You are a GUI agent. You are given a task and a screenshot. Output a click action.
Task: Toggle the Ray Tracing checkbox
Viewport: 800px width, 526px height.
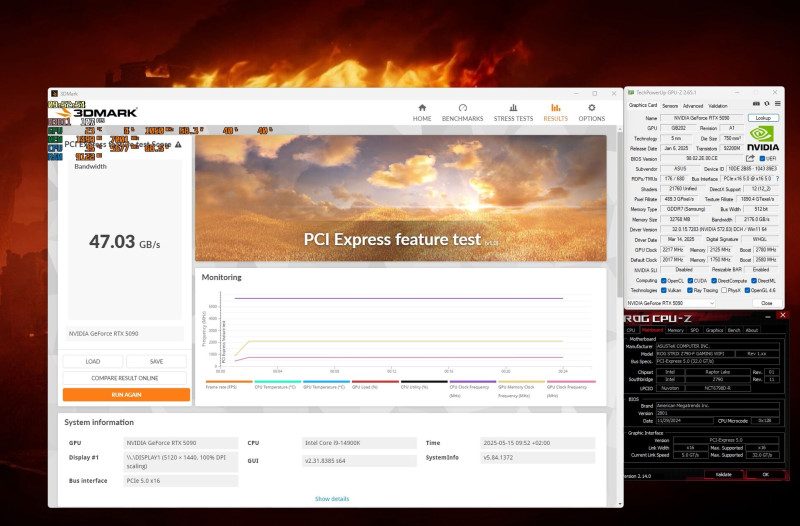690,290
